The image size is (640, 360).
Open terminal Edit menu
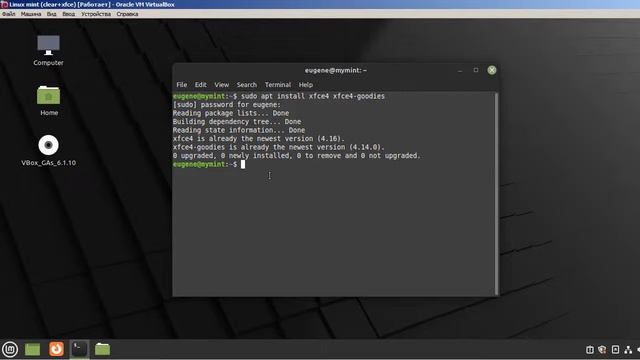(x=200, y=85)
